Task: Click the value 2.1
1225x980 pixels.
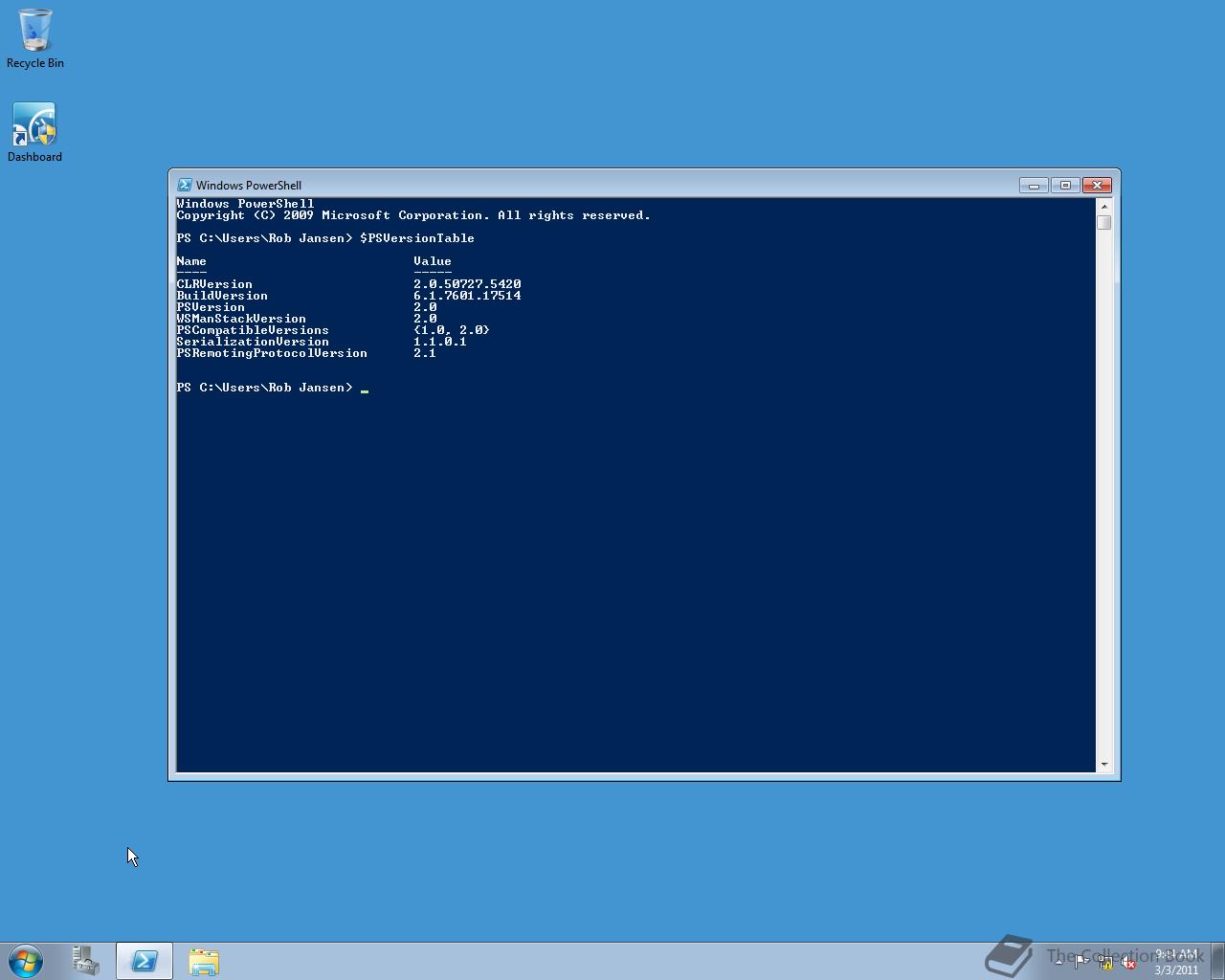Action: [425, 353]
